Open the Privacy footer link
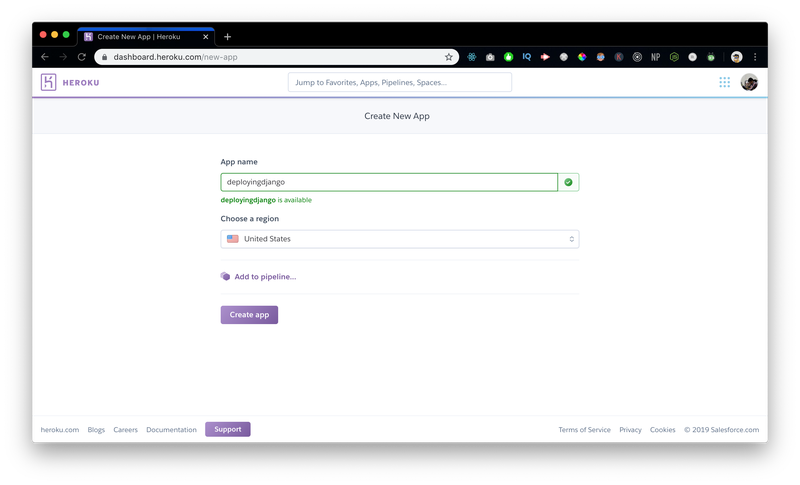 pyautogui.click(x=630, y=430)
